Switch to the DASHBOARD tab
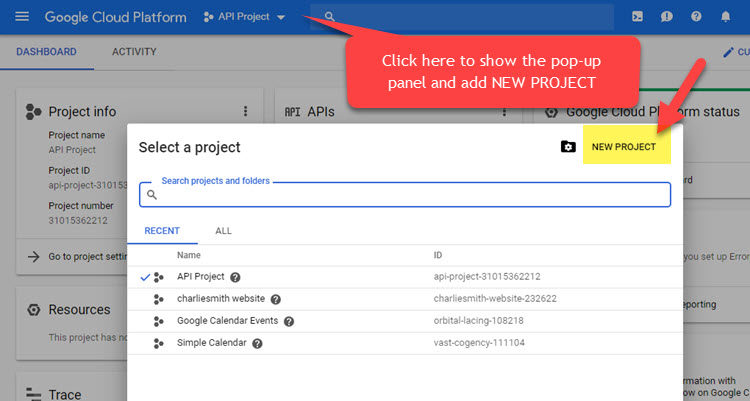The width and height of the screenshot is (750, 401). point(46,52)
